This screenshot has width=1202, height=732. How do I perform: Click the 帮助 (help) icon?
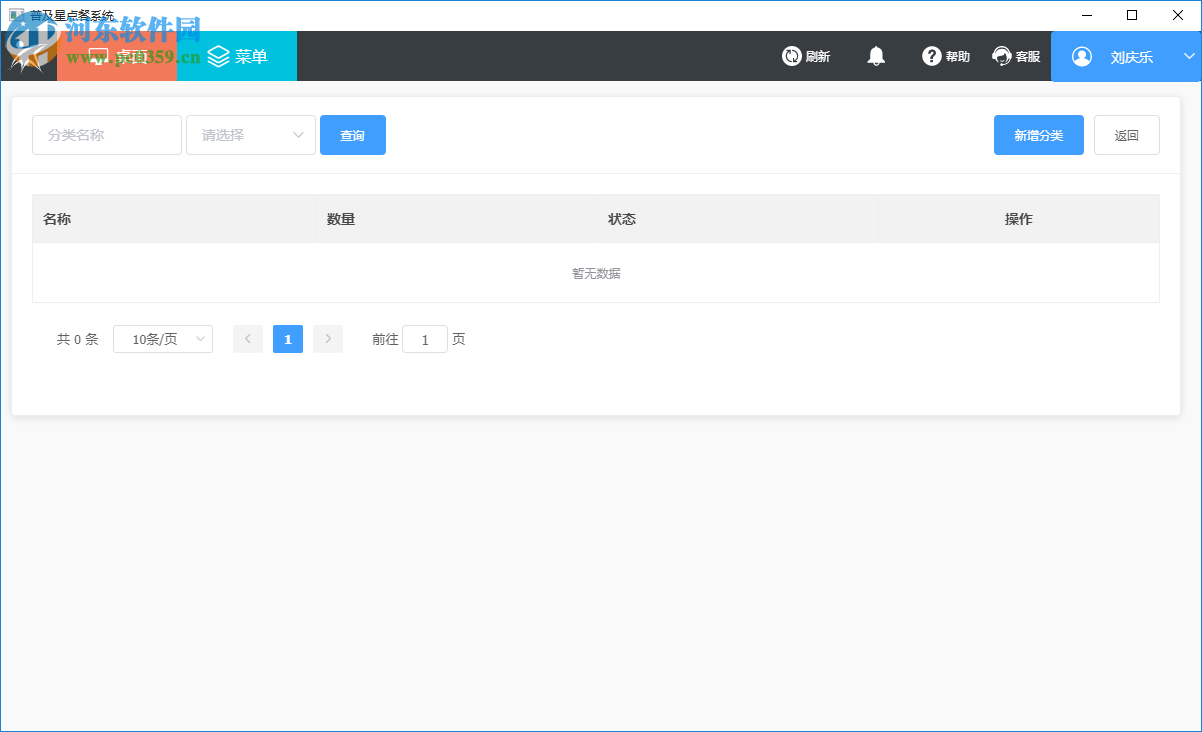(930, 56)
